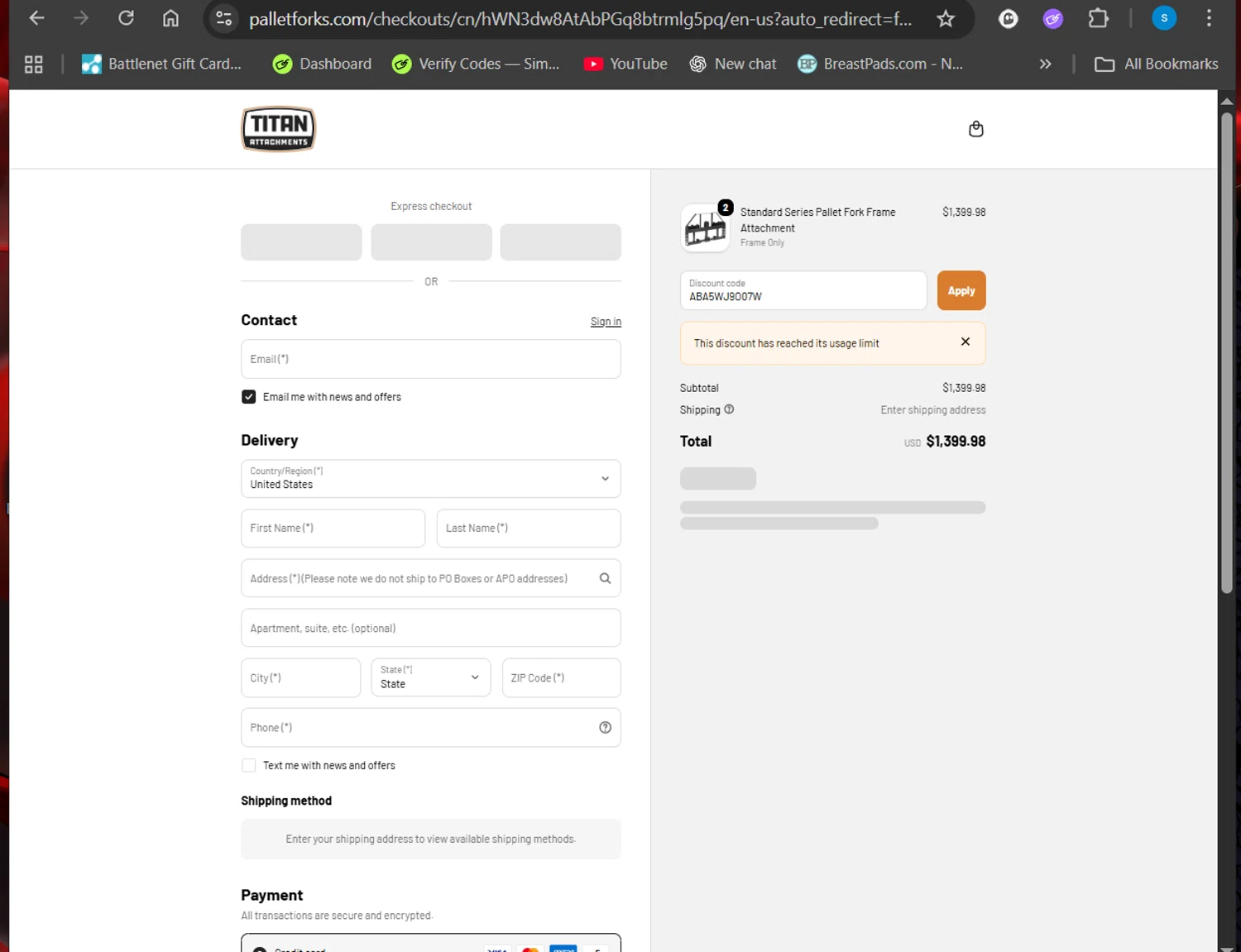Open the white round extension icon

(x=1008, y=18)
